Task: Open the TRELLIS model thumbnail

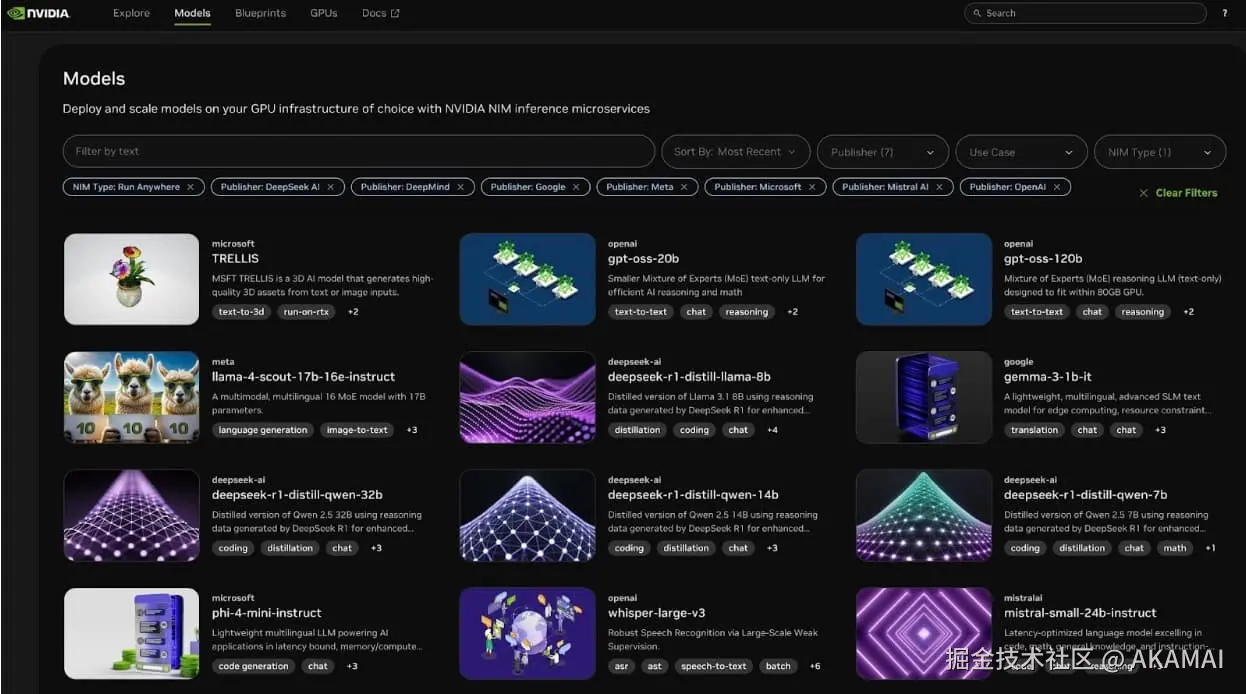Action: pos(131,279)
